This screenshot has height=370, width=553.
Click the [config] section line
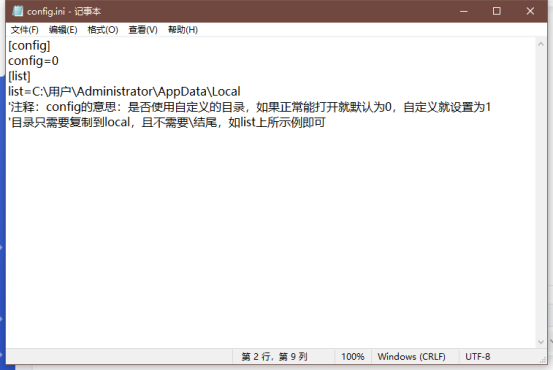pyautogui.click(x=29, y=46)
